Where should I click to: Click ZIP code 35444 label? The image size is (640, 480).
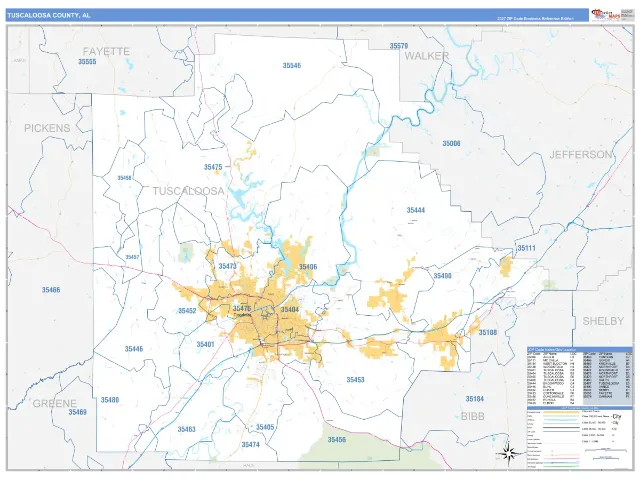click(416, 210)
